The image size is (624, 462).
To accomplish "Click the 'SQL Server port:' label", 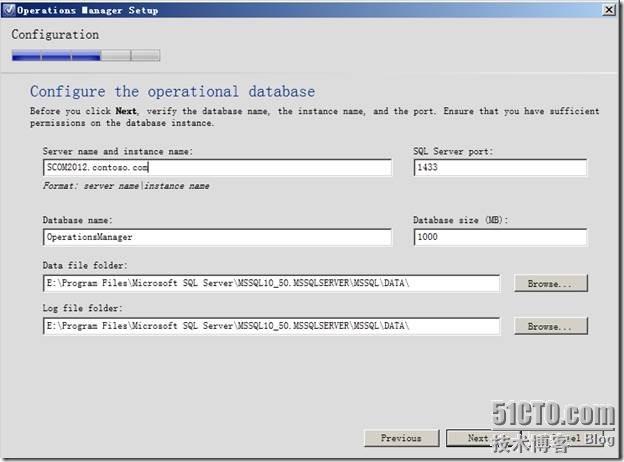I will coord(453,152).
